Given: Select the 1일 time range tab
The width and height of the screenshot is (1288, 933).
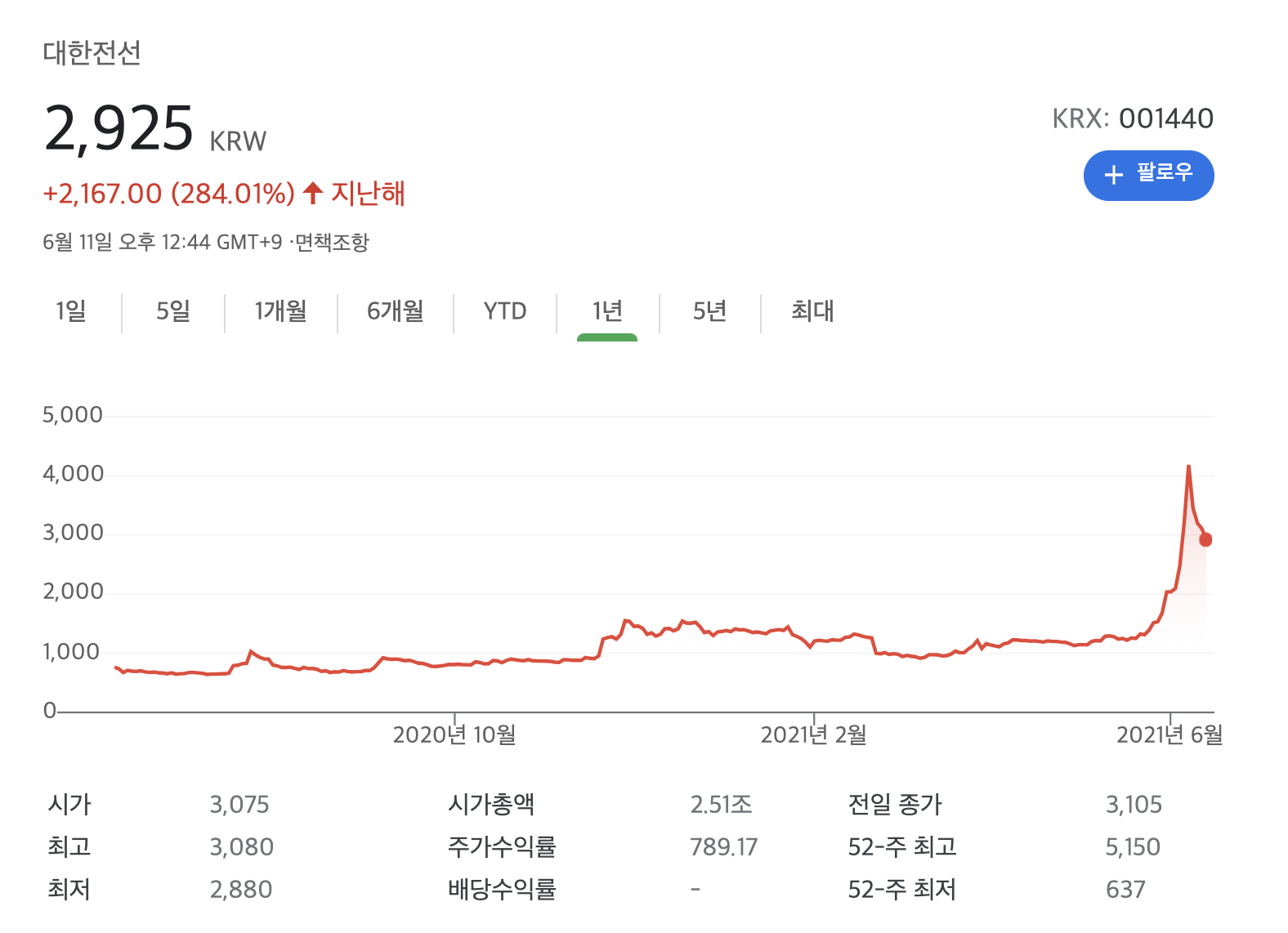Looking at the screenshot, I should coord(71,311).
